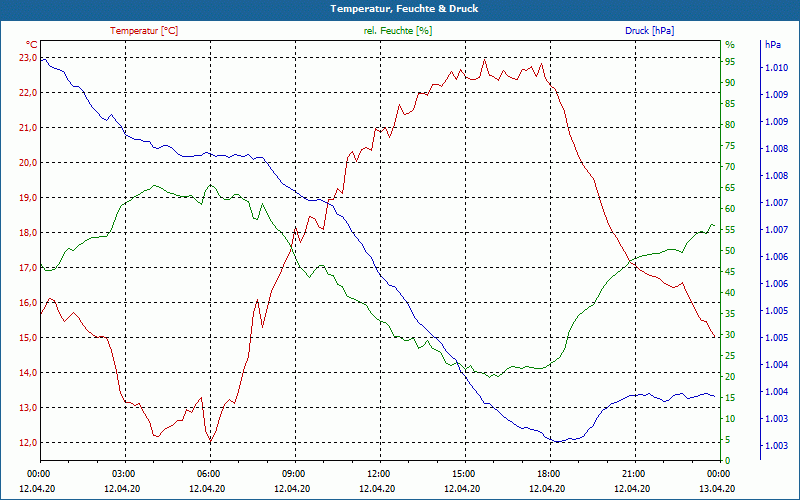Click the green "70" humidity axis value

[x=730, y=167]
